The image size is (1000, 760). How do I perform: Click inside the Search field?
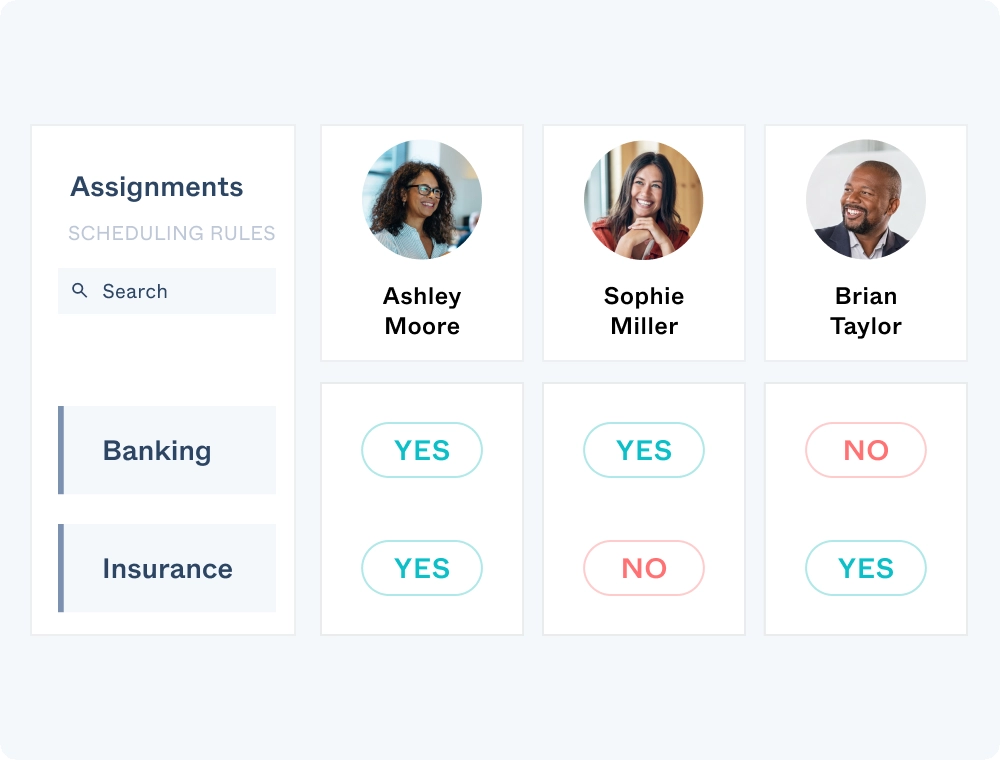(x=166, y=290)
